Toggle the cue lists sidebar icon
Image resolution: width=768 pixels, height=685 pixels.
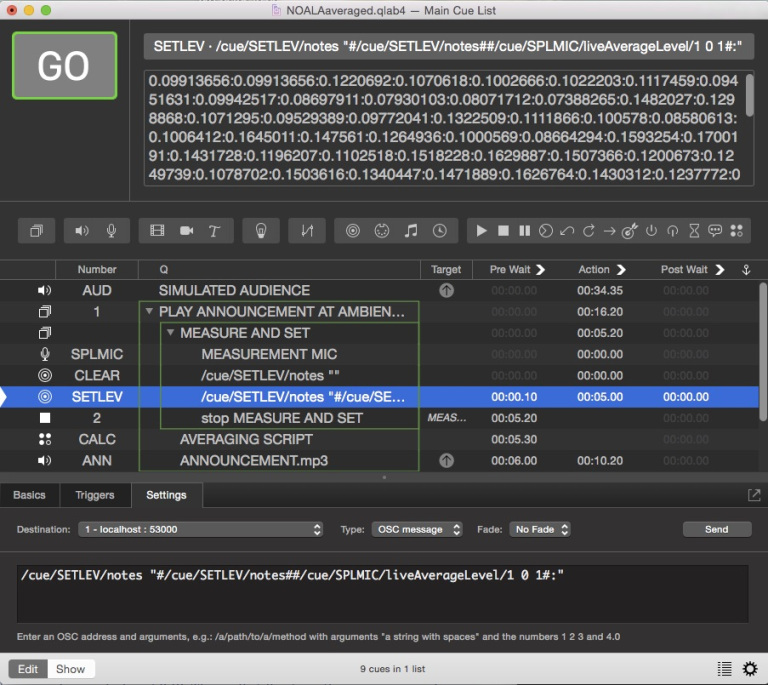point(724,669)
